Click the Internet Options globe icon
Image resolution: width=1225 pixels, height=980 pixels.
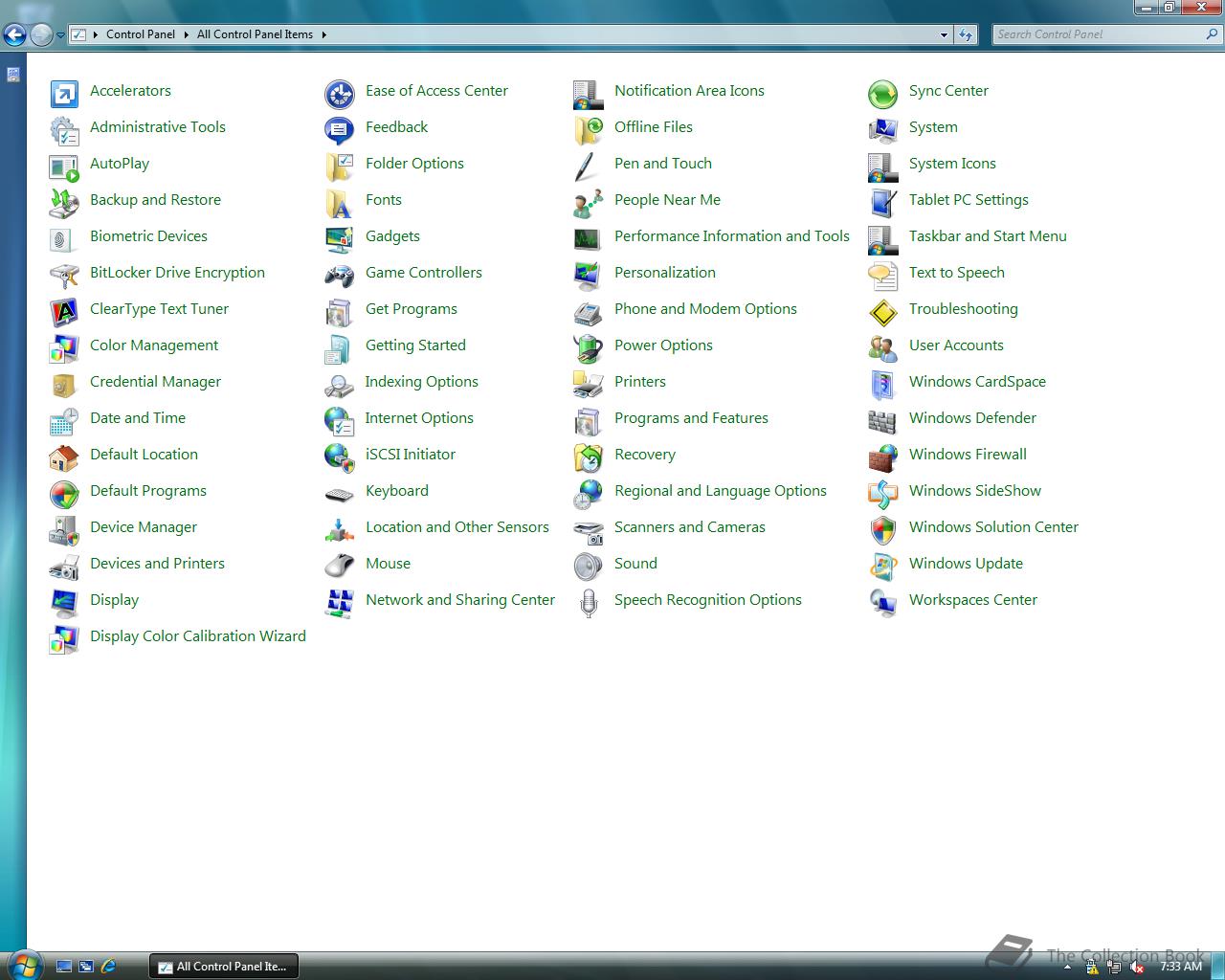coord(340,420)
